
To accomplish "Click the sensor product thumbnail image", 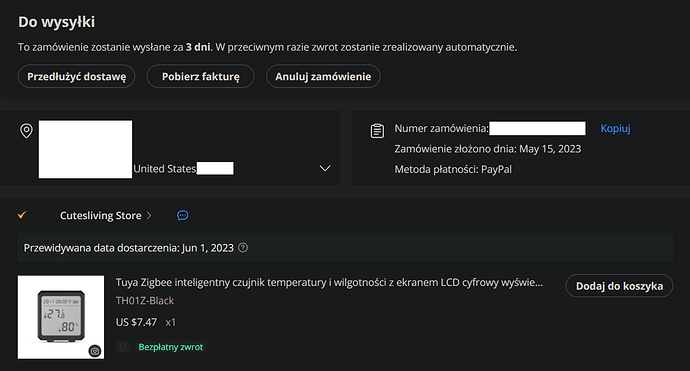I will [x=61, y=317].
